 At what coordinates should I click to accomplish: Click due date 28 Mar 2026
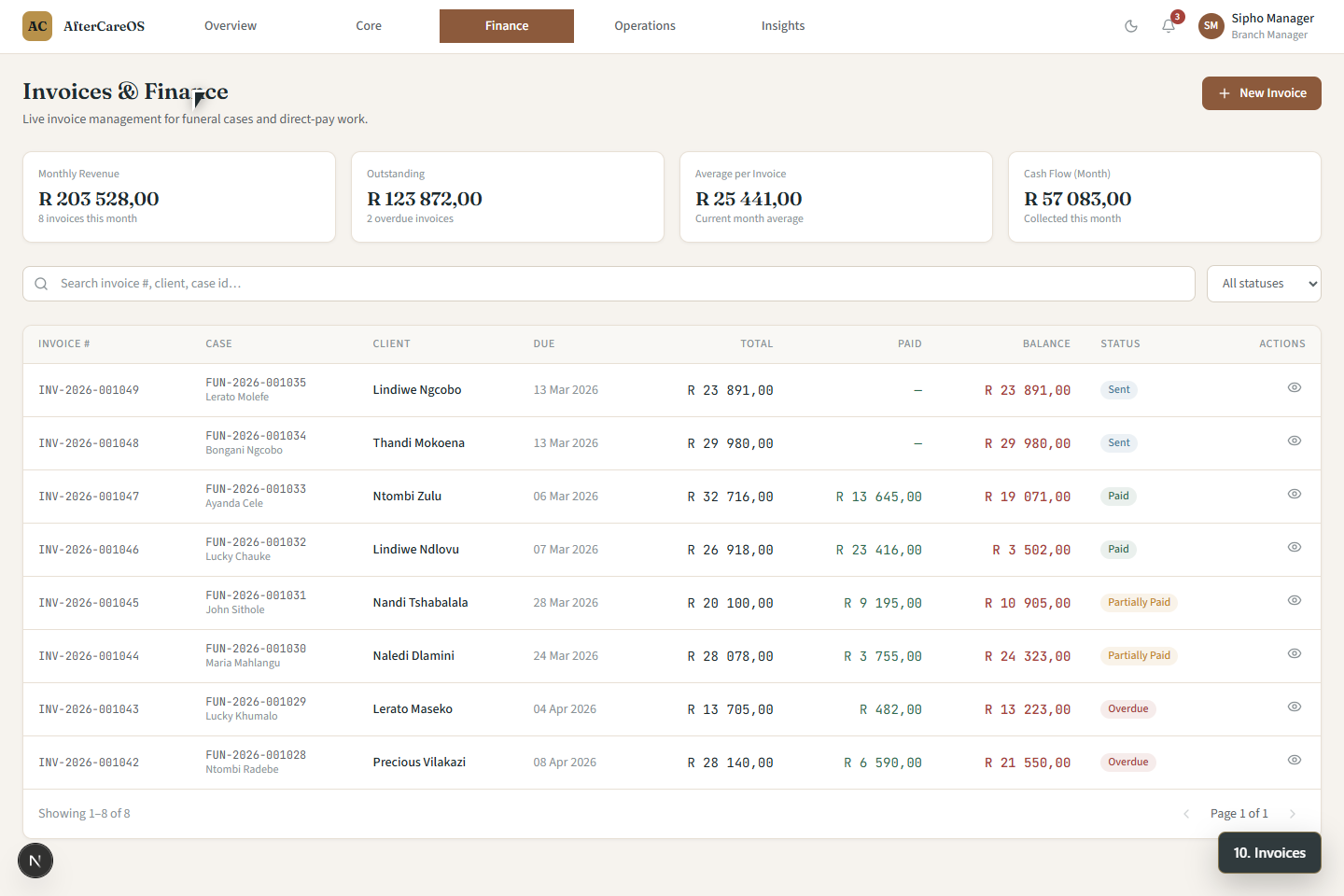click(x=566, y=603)
